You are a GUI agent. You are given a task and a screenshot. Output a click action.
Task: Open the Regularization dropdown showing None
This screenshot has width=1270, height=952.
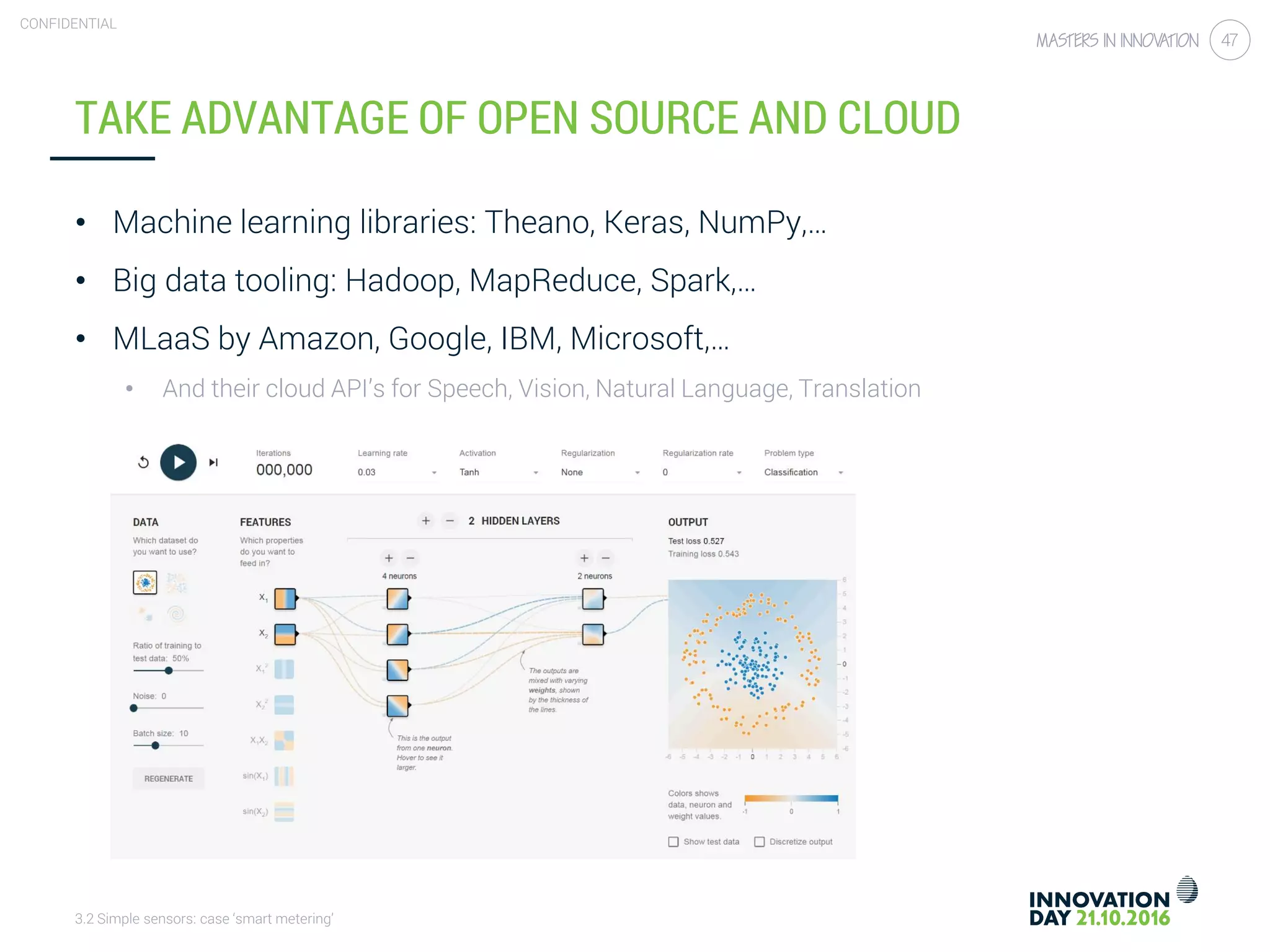click(x=600, y=472)
